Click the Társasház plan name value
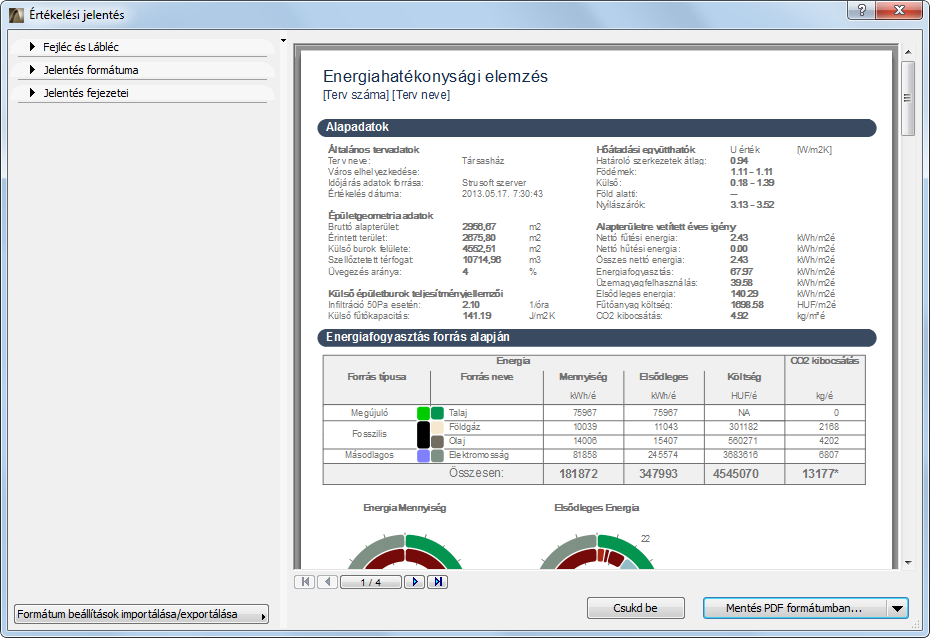 click(483, 161)
